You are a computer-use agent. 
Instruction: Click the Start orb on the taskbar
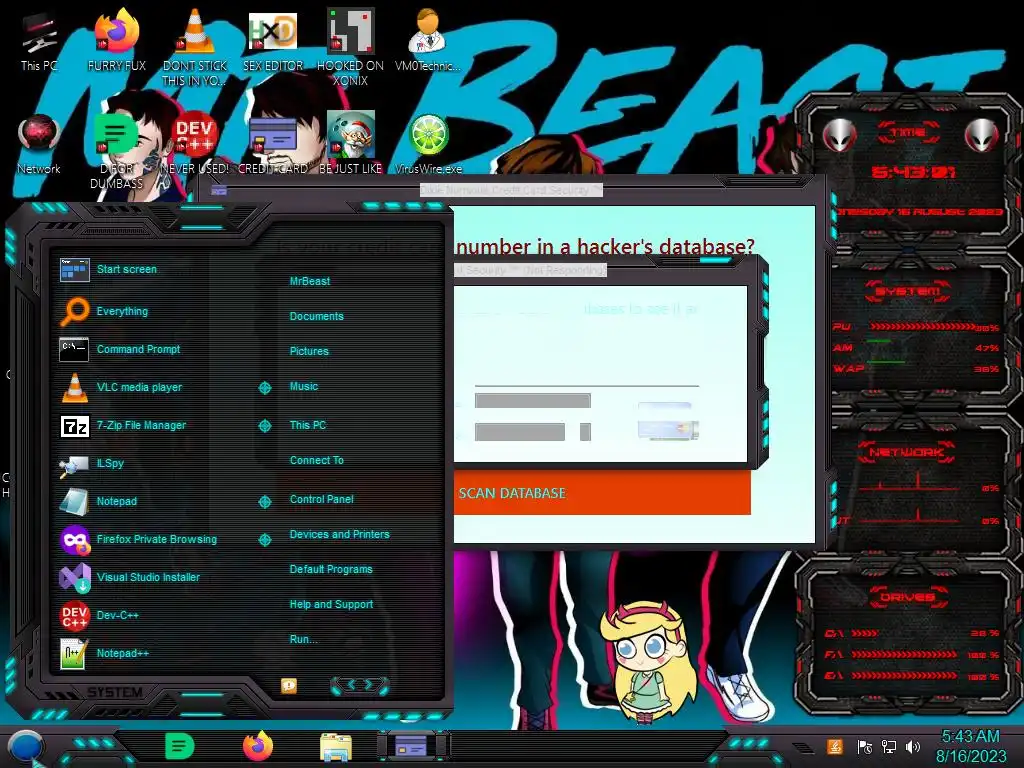click(x=25, y=747)
